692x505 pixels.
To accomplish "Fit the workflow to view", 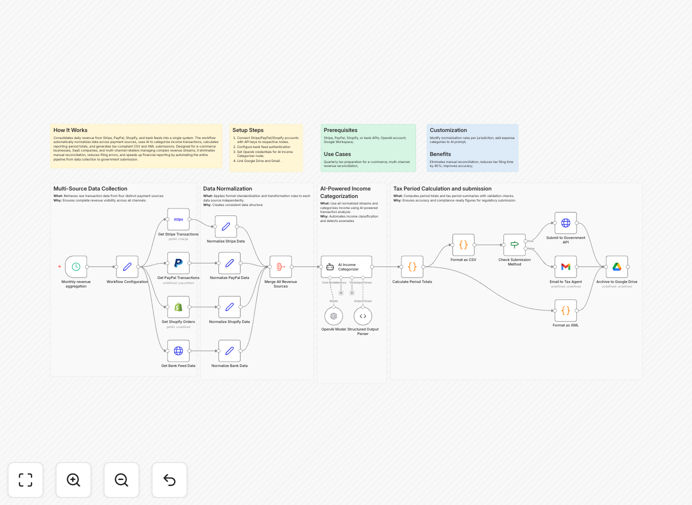I will (26, 480).
